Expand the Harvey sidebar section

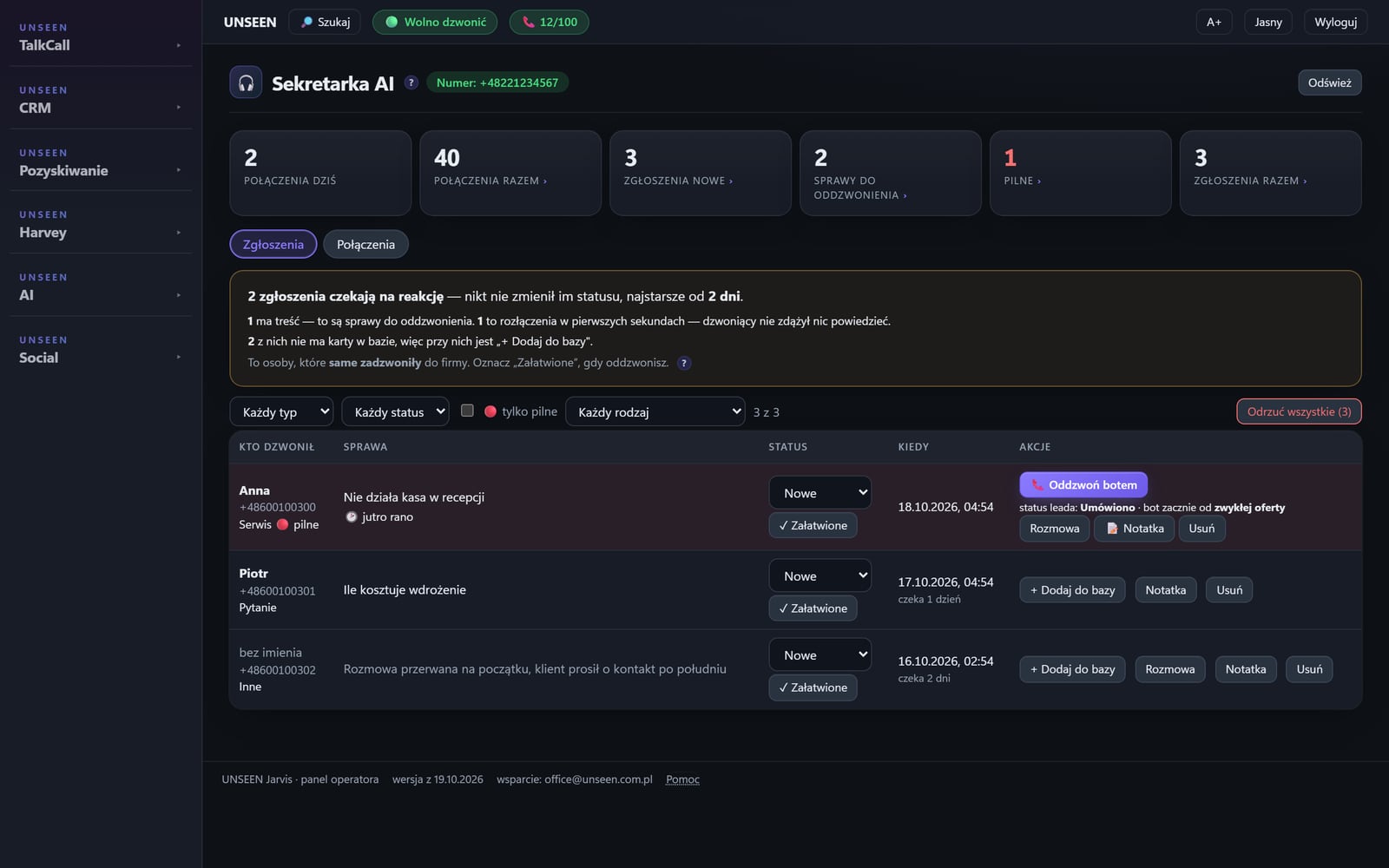[x=101, y=224]
